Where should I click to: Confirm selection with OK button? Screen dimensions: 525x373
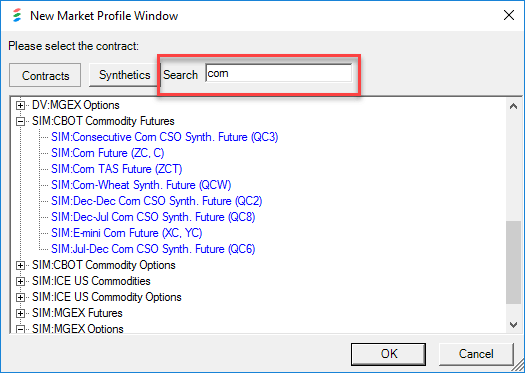point(388,354)
